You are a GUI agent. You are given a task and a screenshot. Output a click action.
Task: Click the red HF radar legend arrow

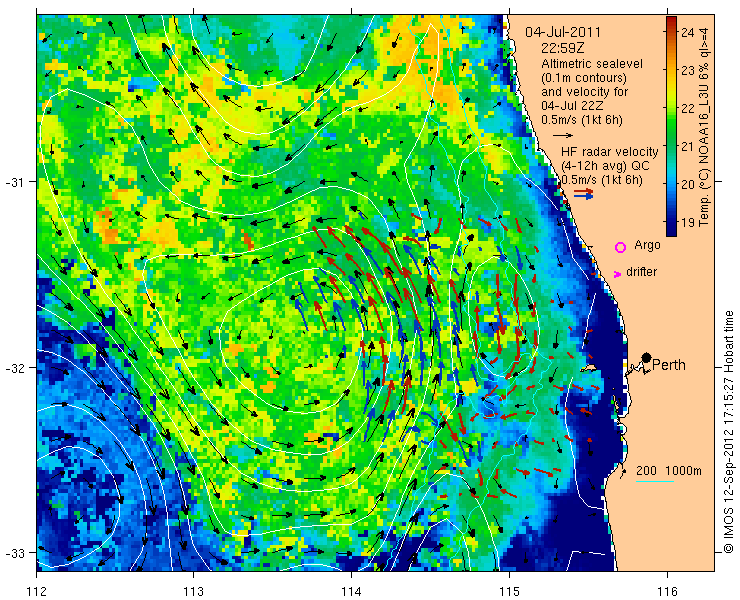point(584,191)
